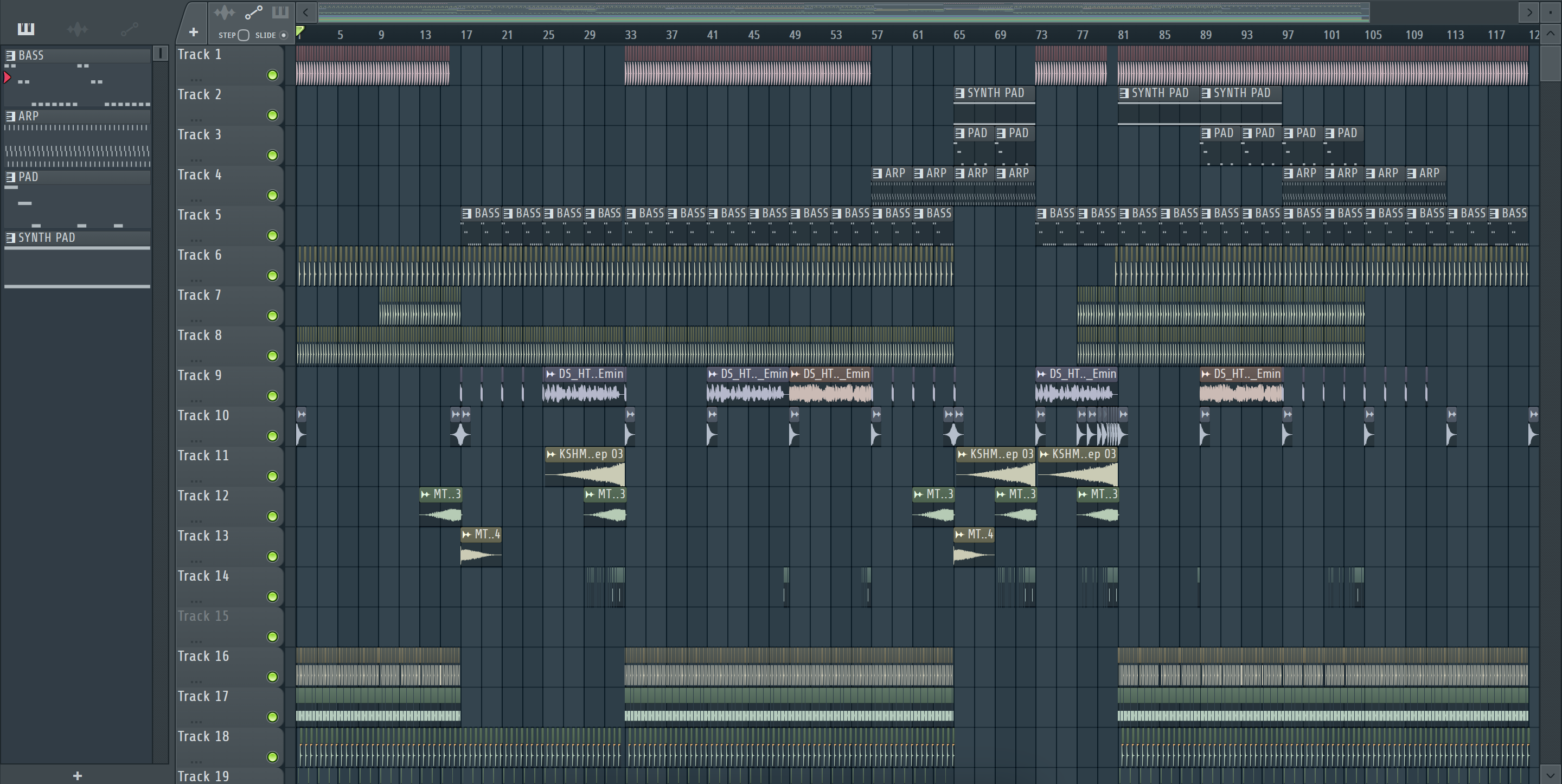The height and width of the screenshot is (784, 1562).
Task: Show audio clips in the picker panel
Action: 78,29
